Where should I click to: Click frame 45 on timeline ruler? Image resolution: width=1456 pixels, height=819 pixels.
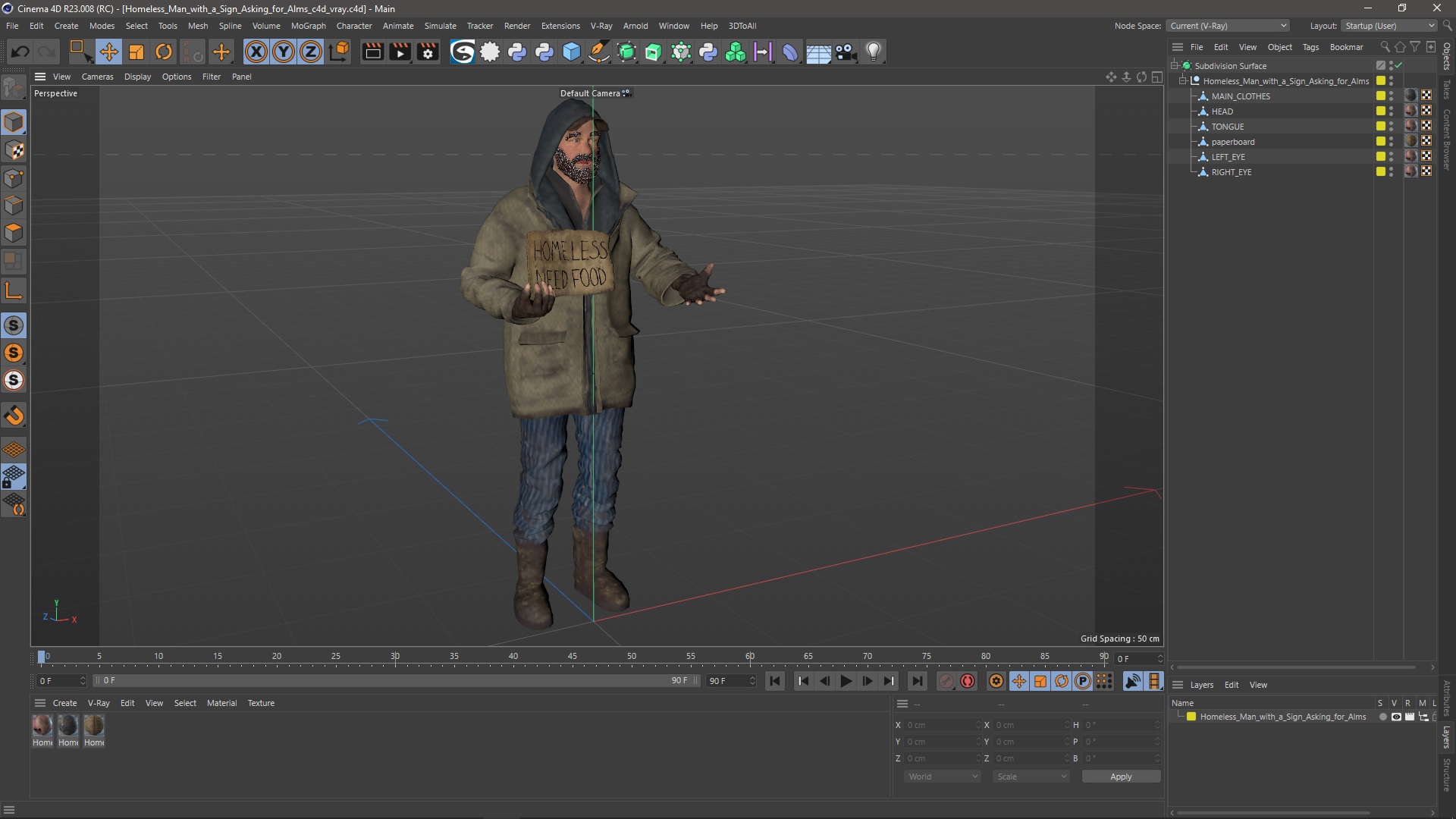(x=573, y=657)
